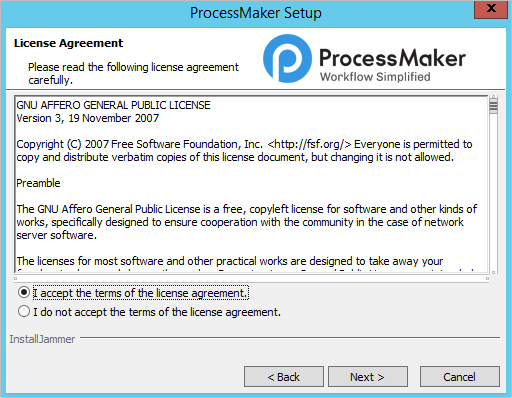Click the InstallJammer label
This screenshot has height=398, width=512.
coord(42,339)
